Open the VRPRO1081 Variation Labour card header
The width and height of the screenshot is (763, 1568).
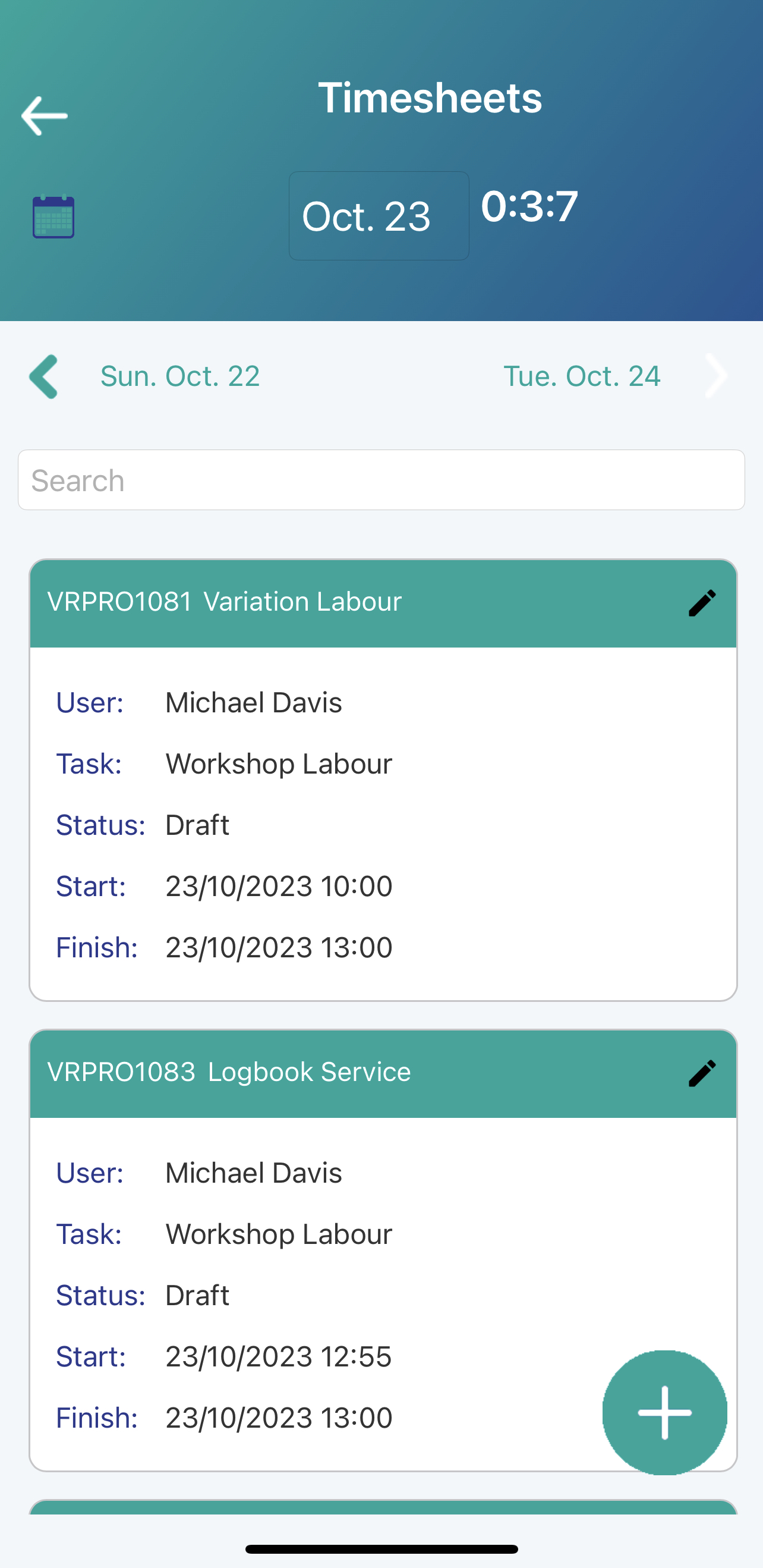pyautogui.click(x=225, y=601)
